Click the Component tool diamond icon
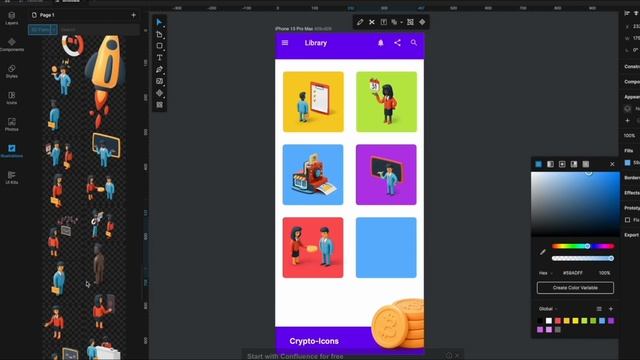 (159, 93)
